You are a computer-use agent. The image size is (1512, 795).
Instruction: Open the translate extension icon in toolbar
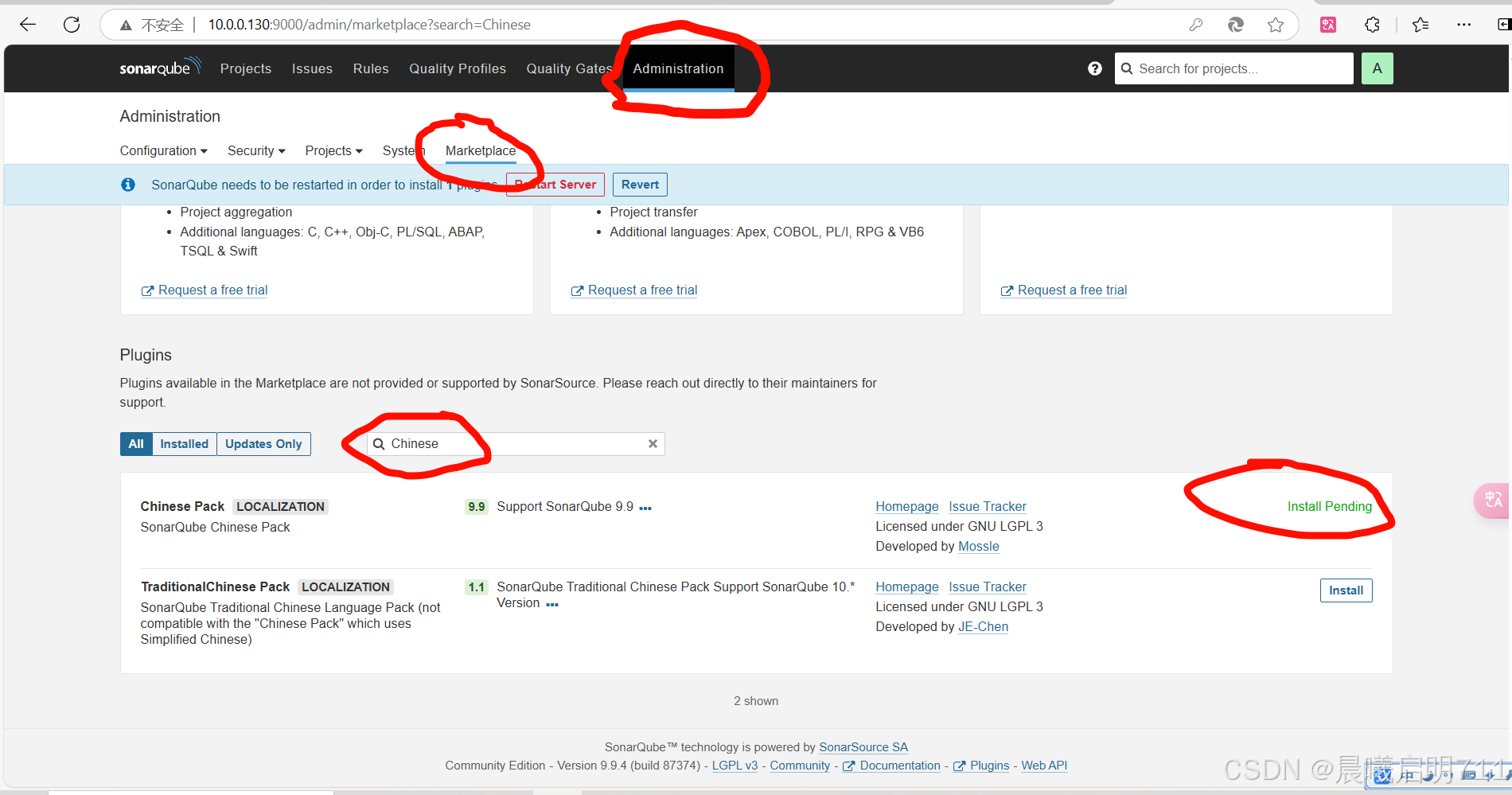(1328, 25)
